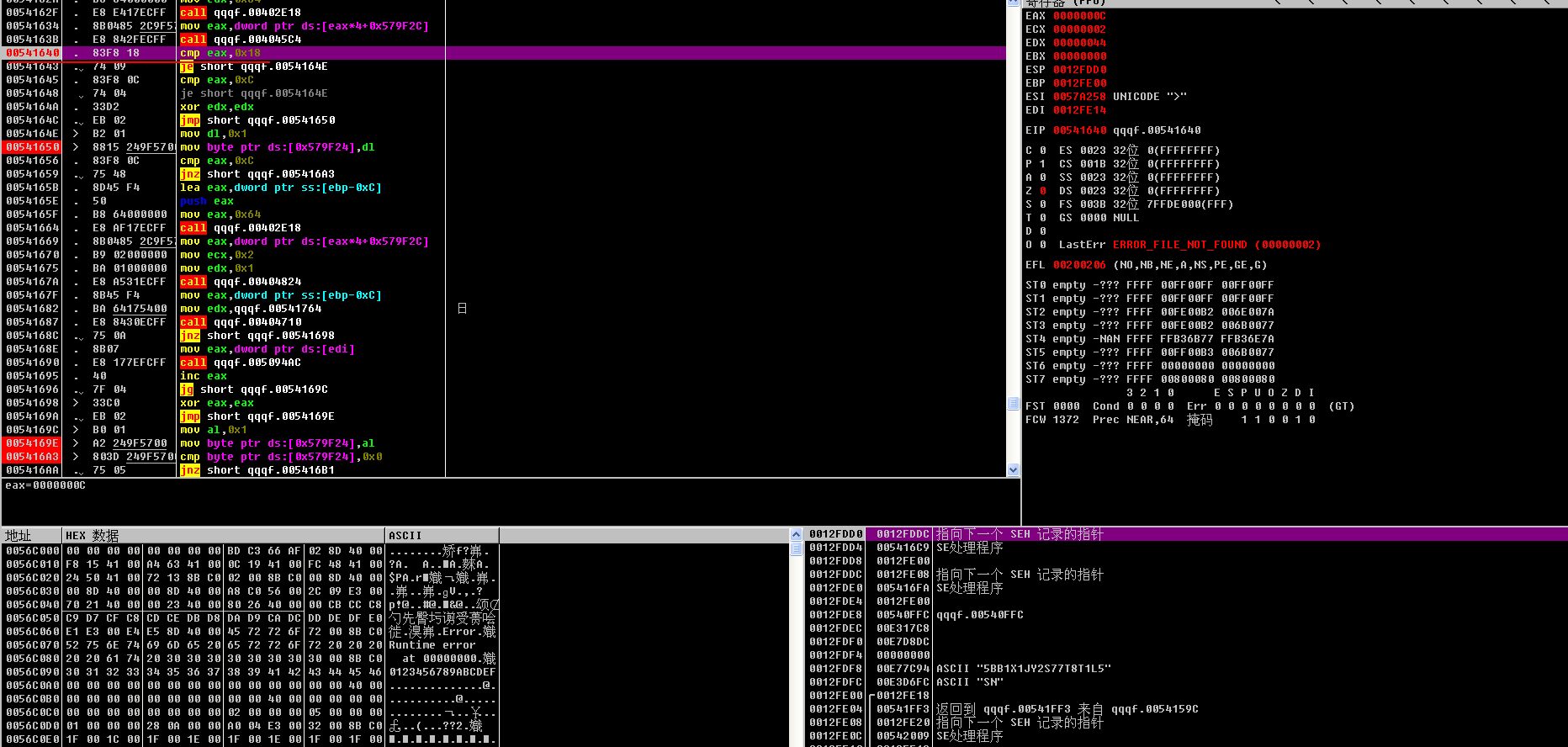This screenshot has height=747, width=1568.
Task: Click the ST0 empty FPU register line
Action: click(x=1149, y=285)
